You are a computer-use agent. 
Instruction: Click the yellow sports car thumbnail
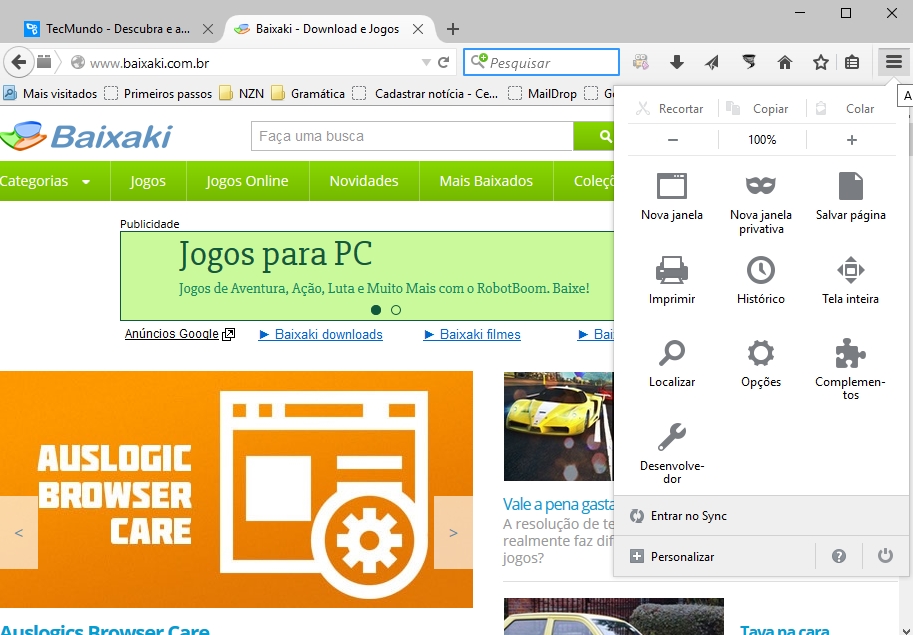coord(558,426)
